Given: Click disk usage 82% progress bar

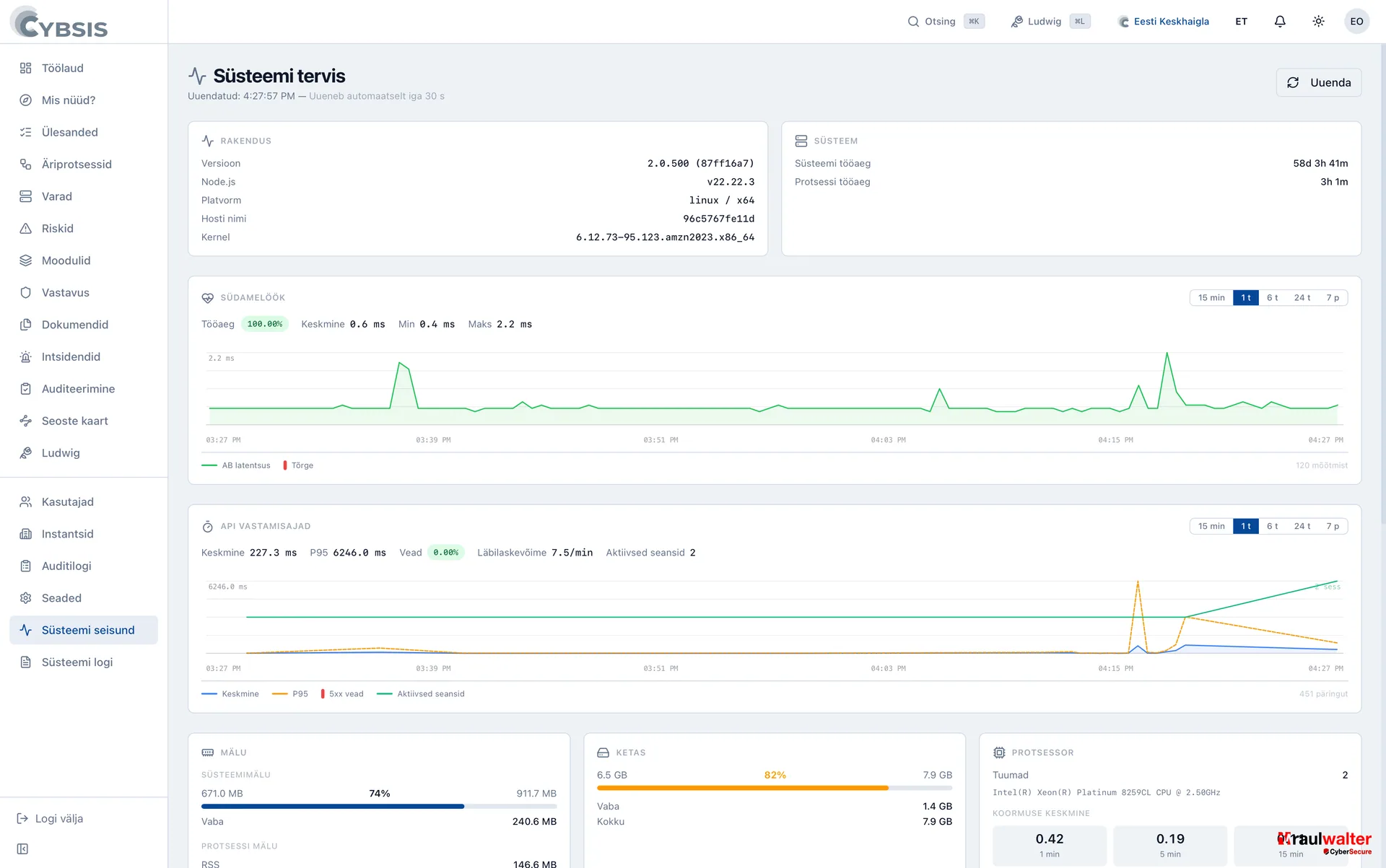Looking at the screenshot, I should click(774, 788).
